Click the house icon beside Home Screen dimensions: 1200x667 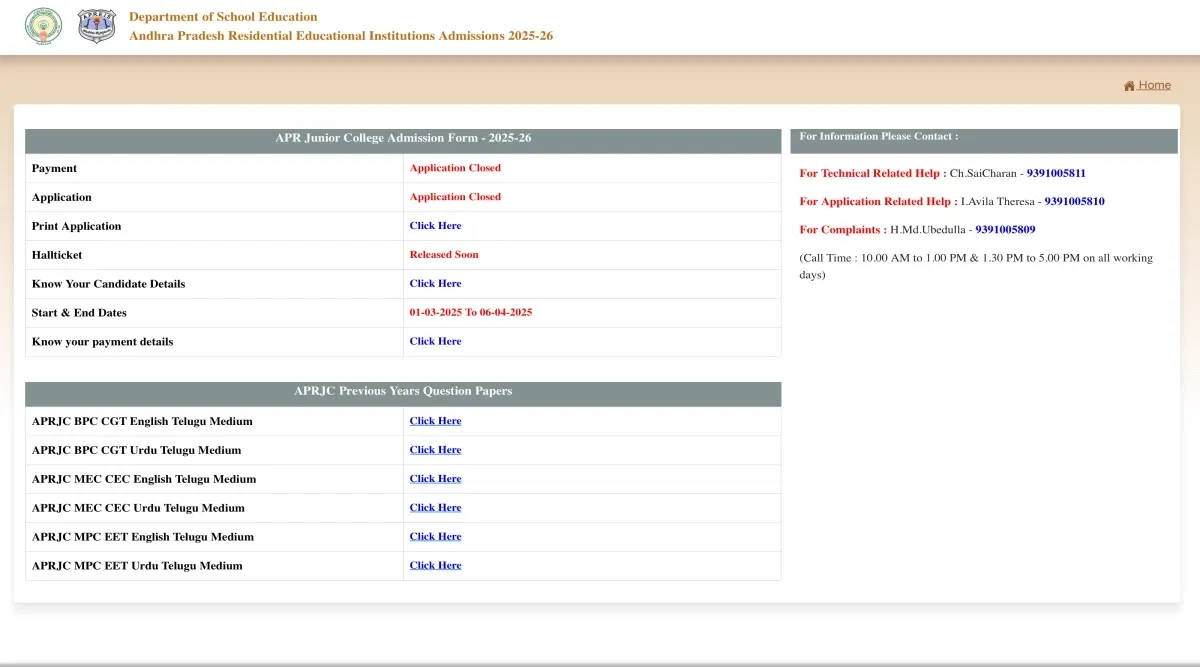[x=1129, y=86]
